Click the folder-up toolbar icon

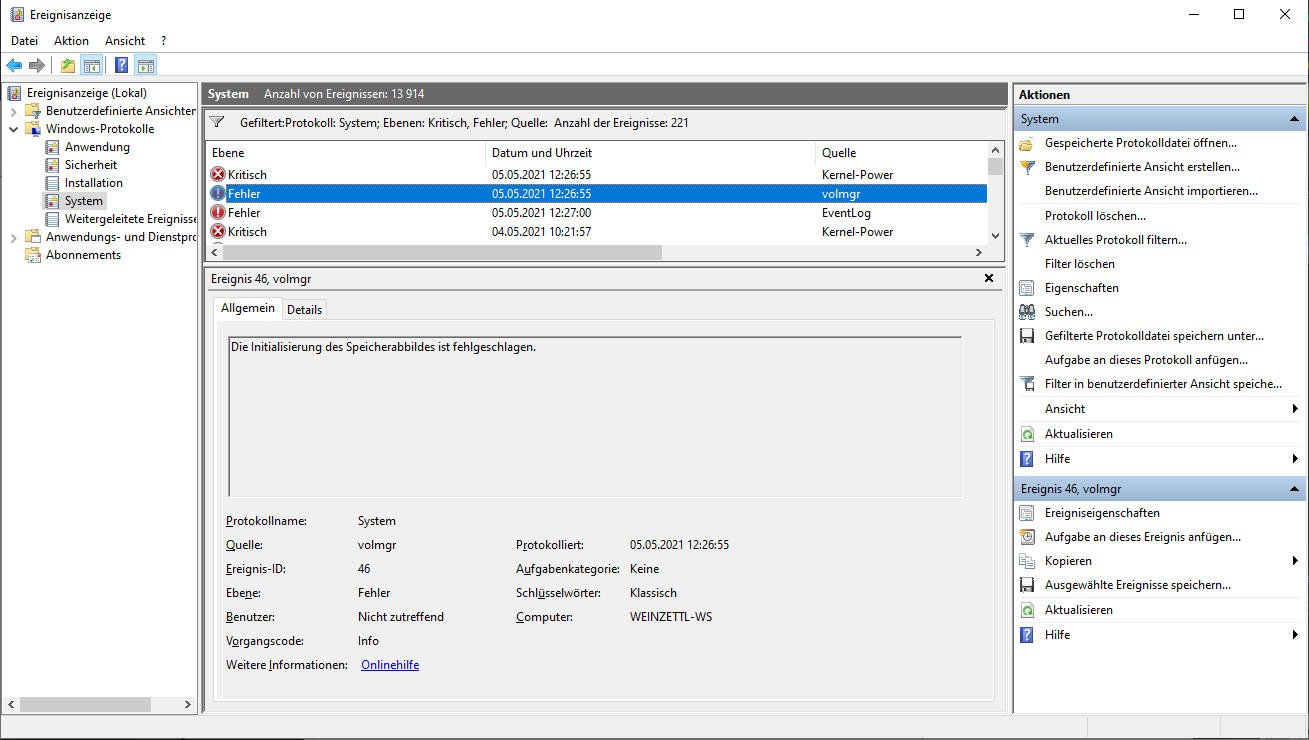(67, 66)
